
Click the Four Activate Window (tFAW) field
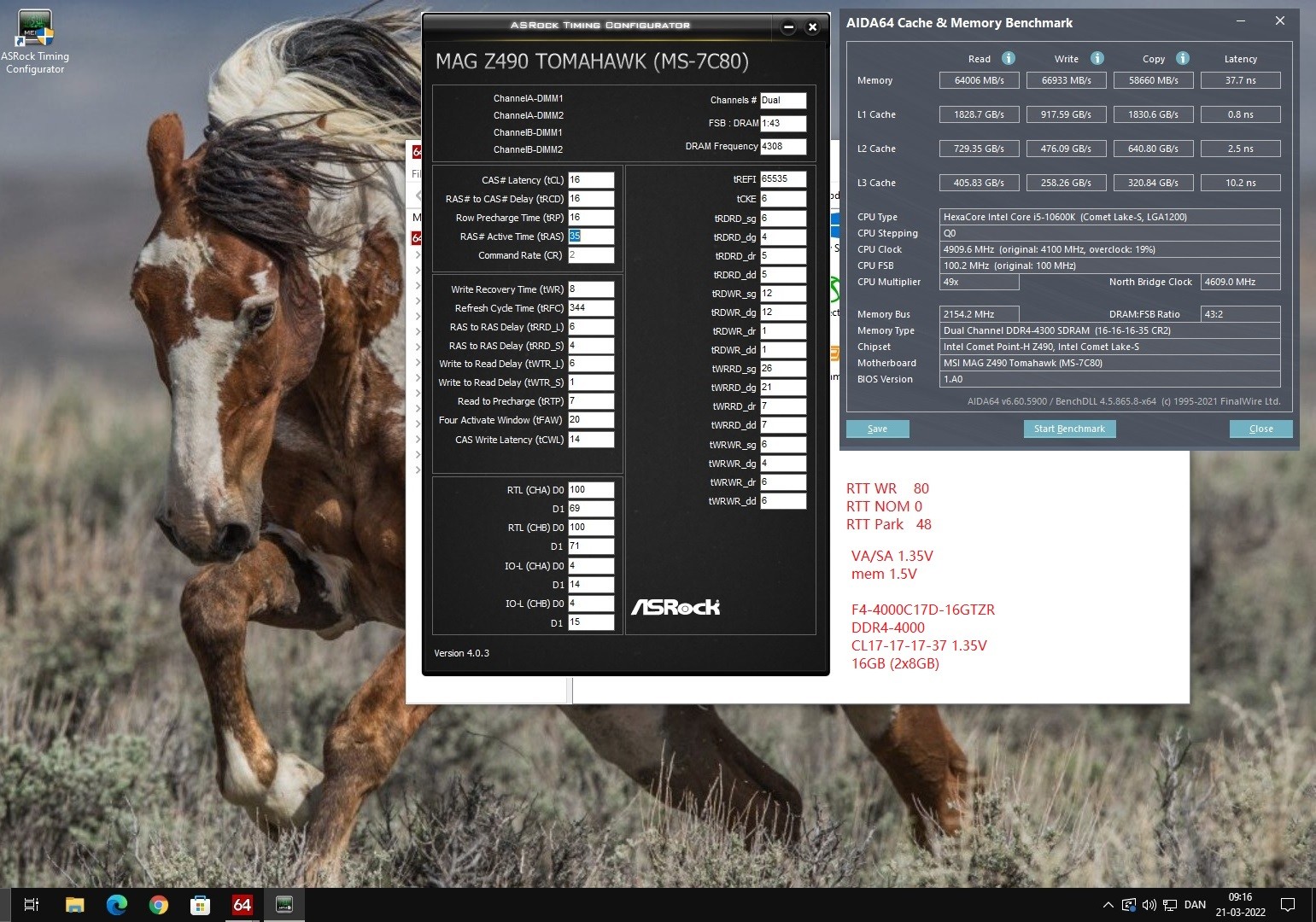point(591,420)
